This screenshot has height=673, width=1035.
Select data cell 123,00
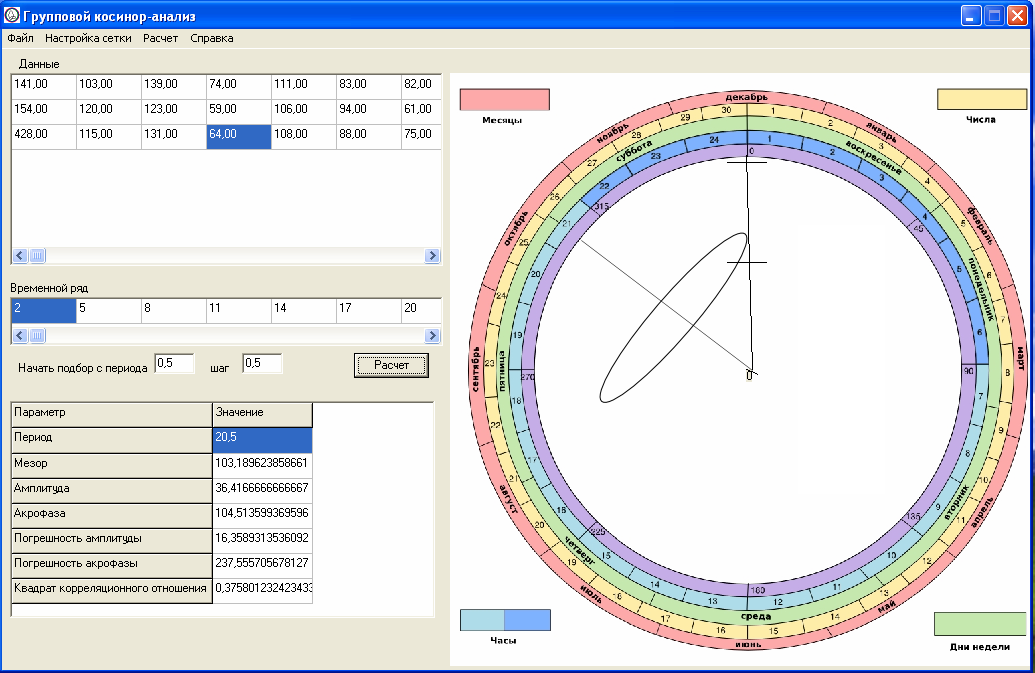point(174,112)
